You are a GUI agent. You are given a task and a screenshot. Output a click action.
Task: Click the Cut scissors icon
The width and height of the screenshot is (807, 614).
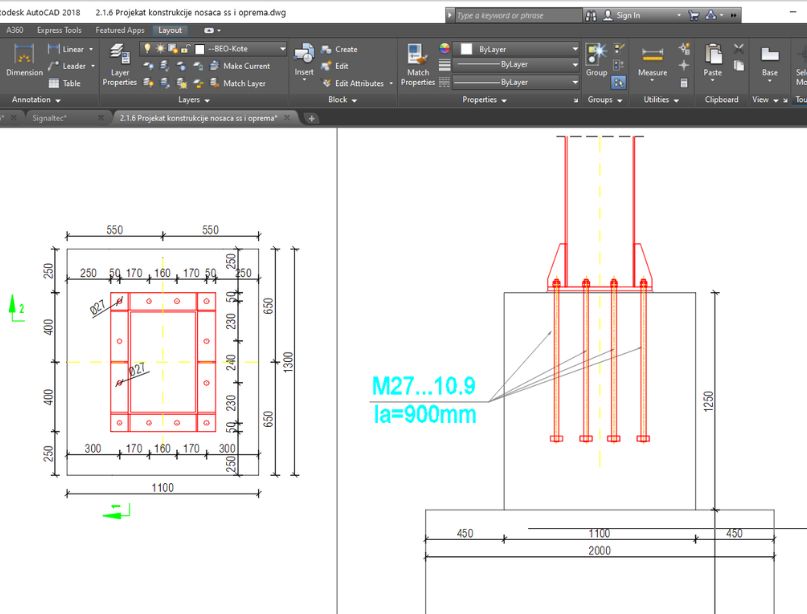[x=739, y=49]
